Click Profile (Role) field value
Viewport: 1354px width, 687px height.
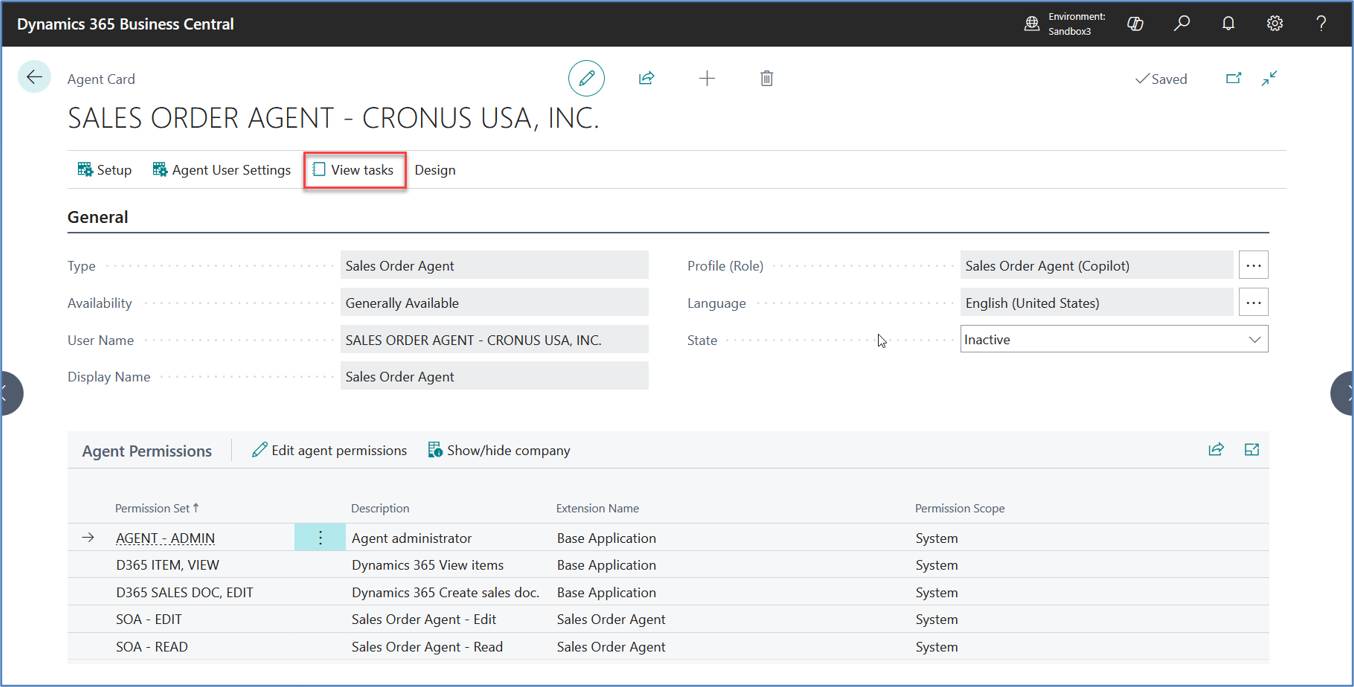[x=1096, y=265]
